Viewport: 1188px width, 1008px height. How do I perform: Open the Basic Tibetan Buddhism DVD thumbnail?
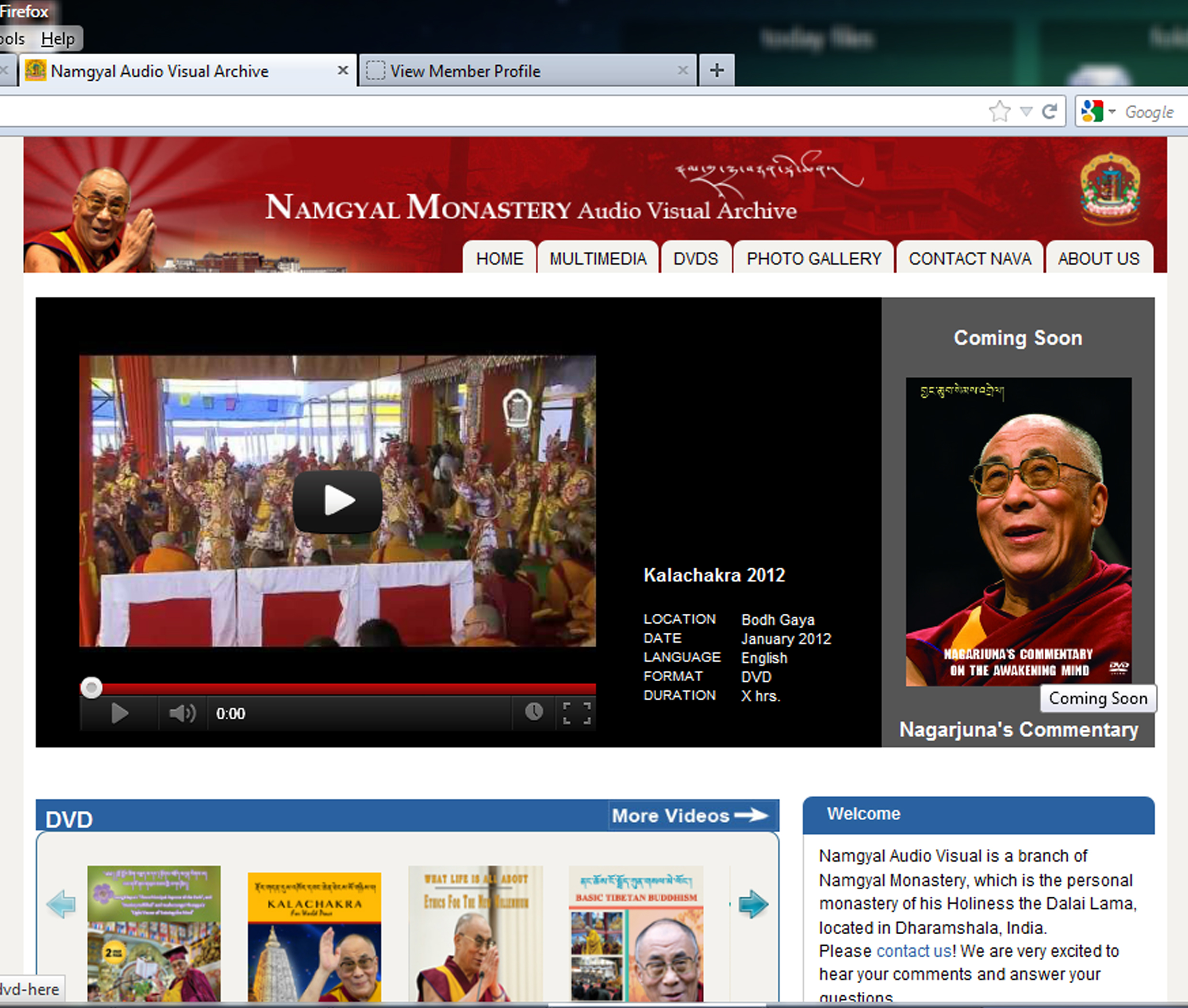click(x=636, y=934)
